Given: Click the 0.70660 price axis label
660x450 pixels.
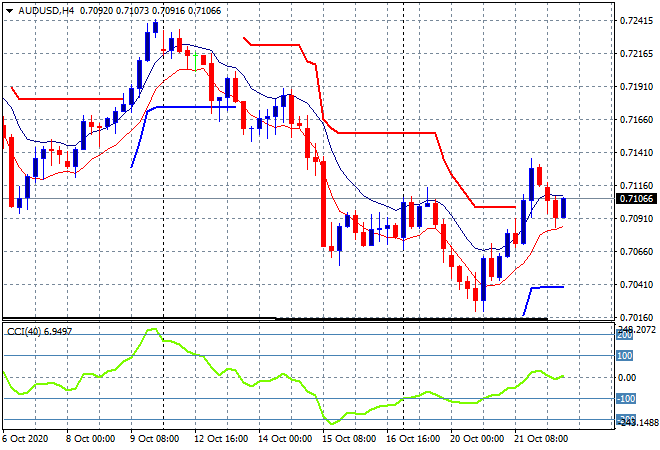Looking at the screenshot, I should pos(636,252).
